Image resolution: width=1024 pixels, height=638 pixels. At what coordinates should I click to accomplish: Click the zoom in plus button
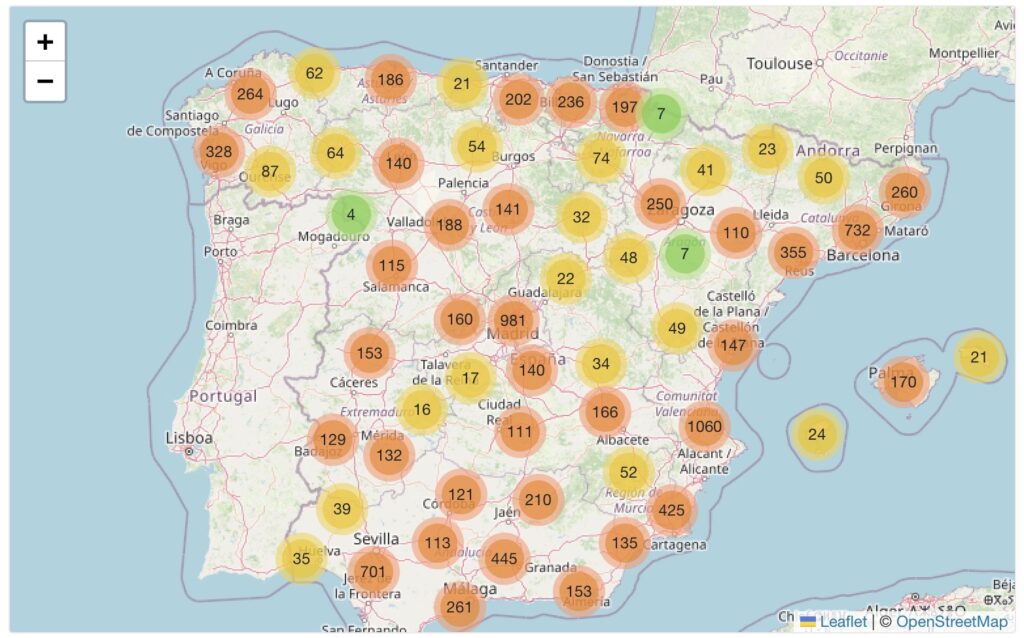[45, 42]
